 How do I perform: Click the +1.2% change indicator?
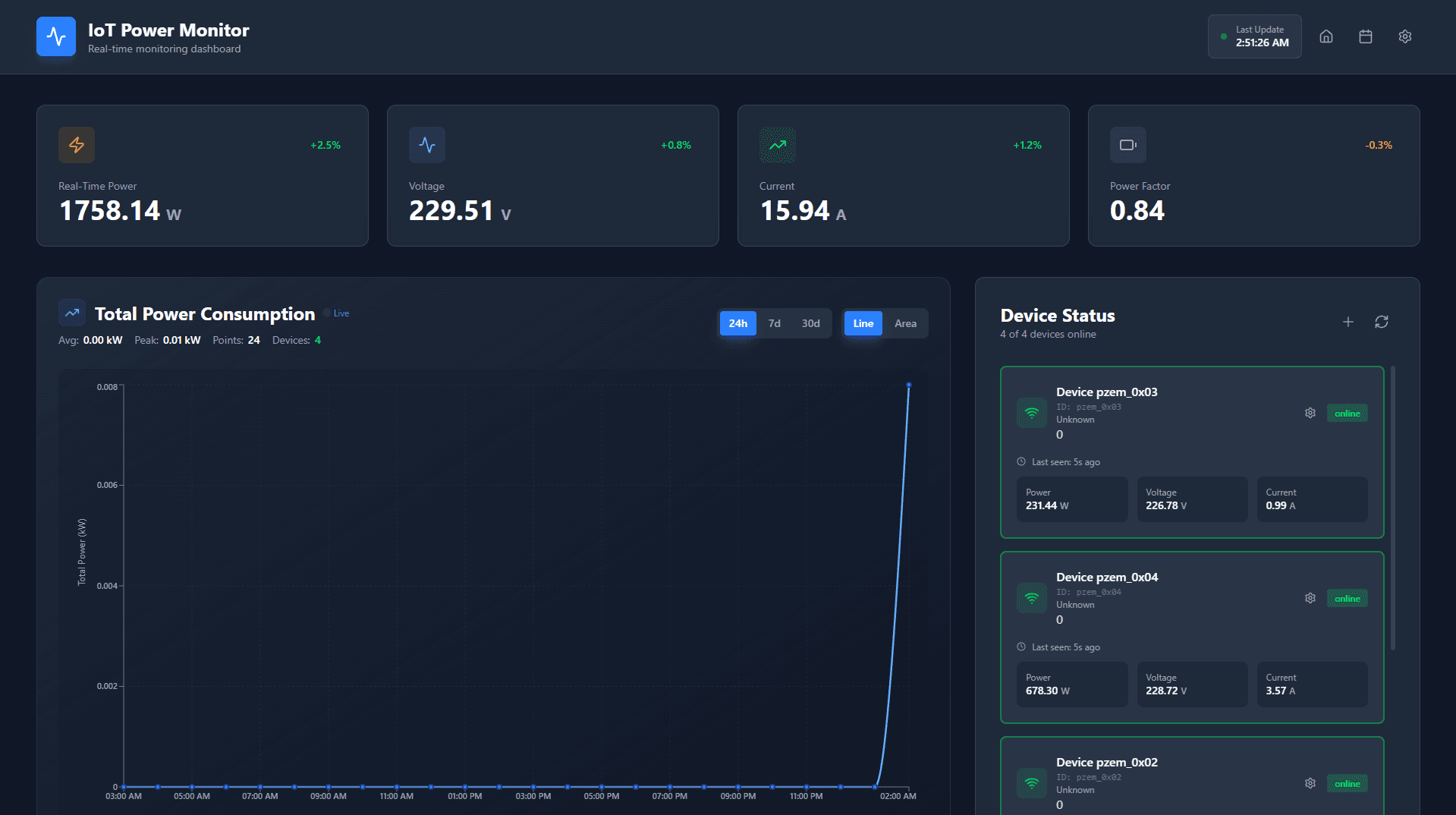coord(1027,145)
